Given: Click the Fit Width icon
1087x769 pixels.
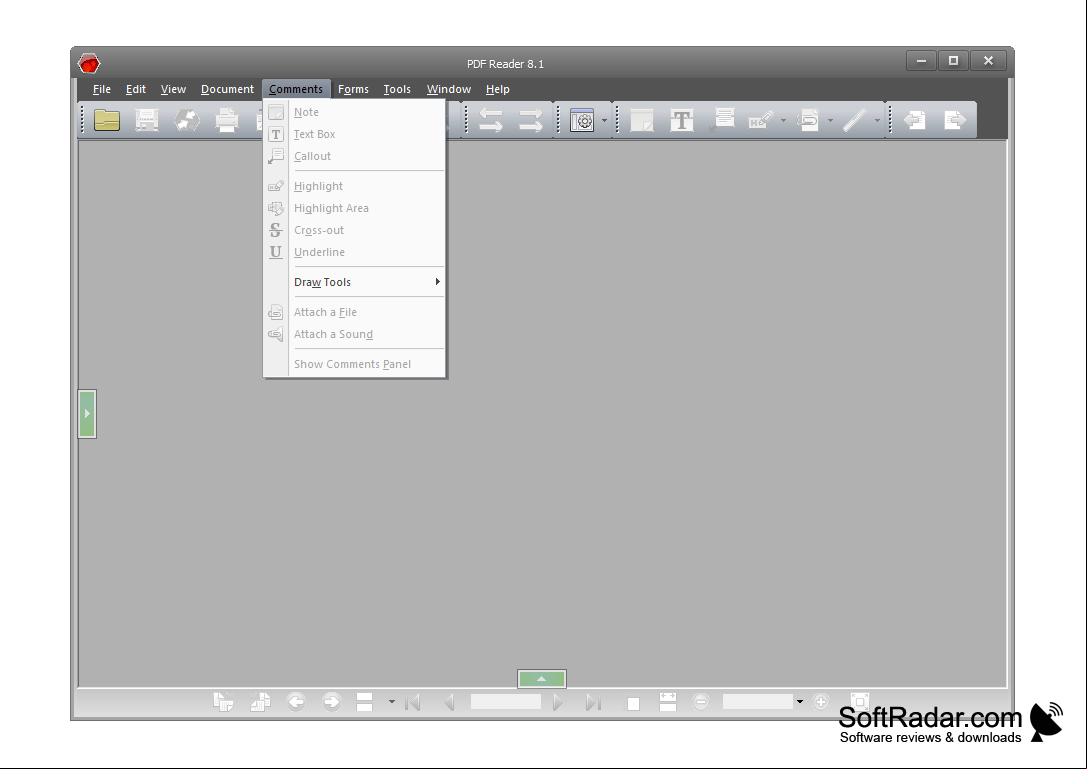Looking at the screenshot, I should pos(668,702).
